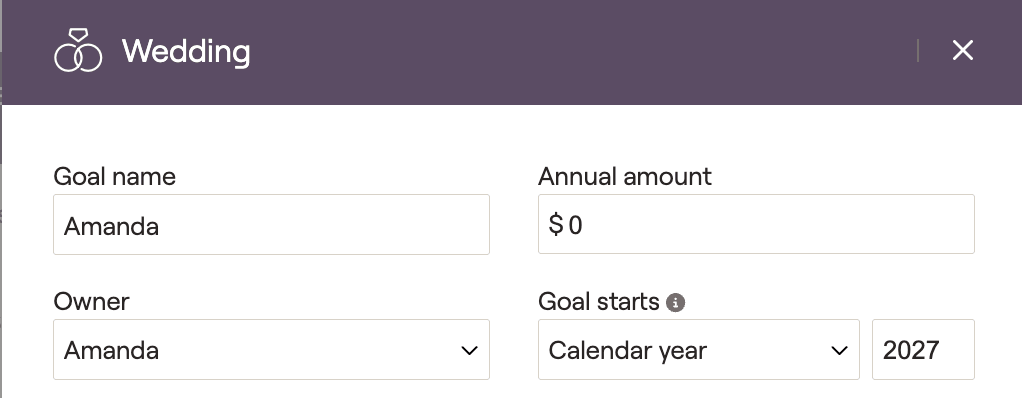Close the Wedding goal dialog
The width and height of the screenshot is (1022, 398).
[x=963, y=50]
